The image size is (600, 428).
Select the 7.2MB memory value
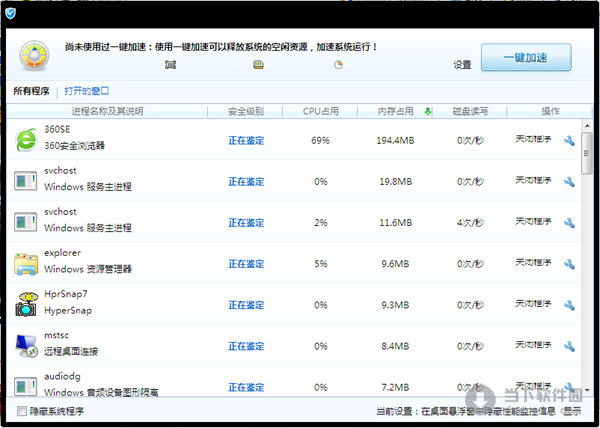tap(395, 387)
